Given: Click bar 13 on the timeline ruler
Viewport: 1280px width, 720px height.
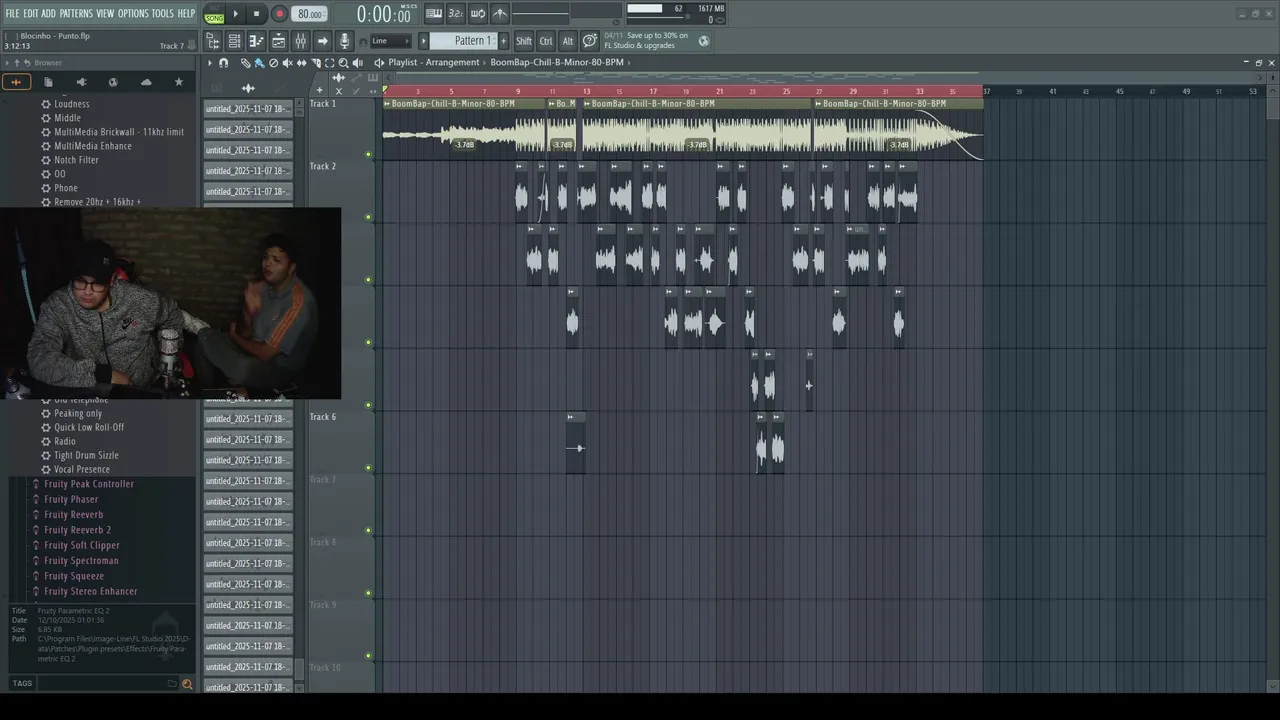Looking at the screenshot, I should [586, 91].
